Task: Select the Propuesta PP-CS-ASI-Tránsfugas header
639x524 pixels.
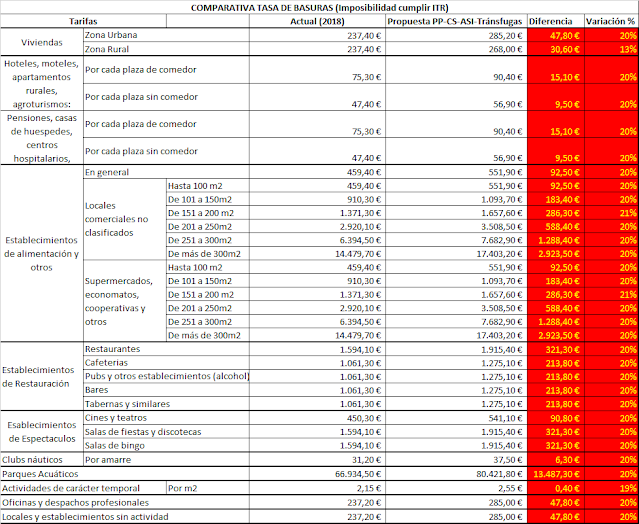Action: 456,21
